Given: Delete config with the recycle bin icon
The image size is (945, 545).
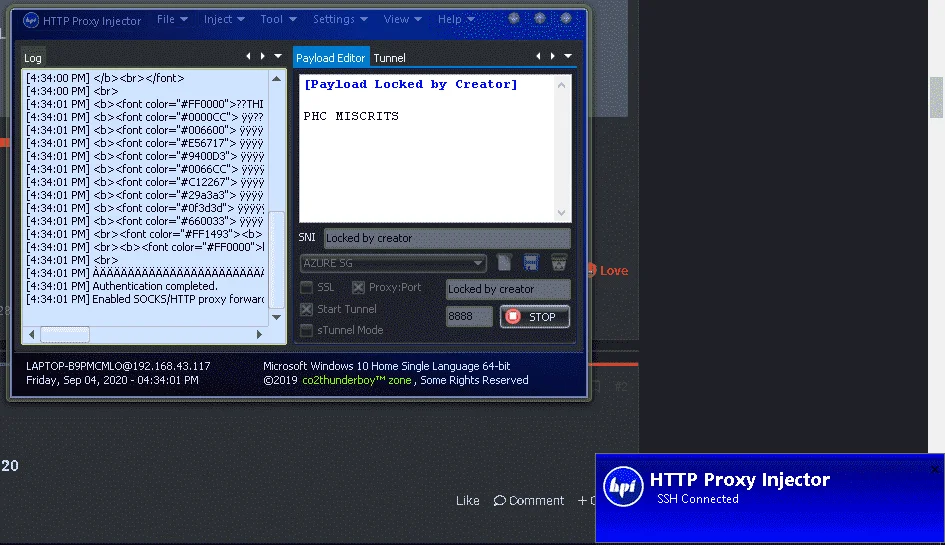Looking at the screenshot, I should tap(559, 263).
